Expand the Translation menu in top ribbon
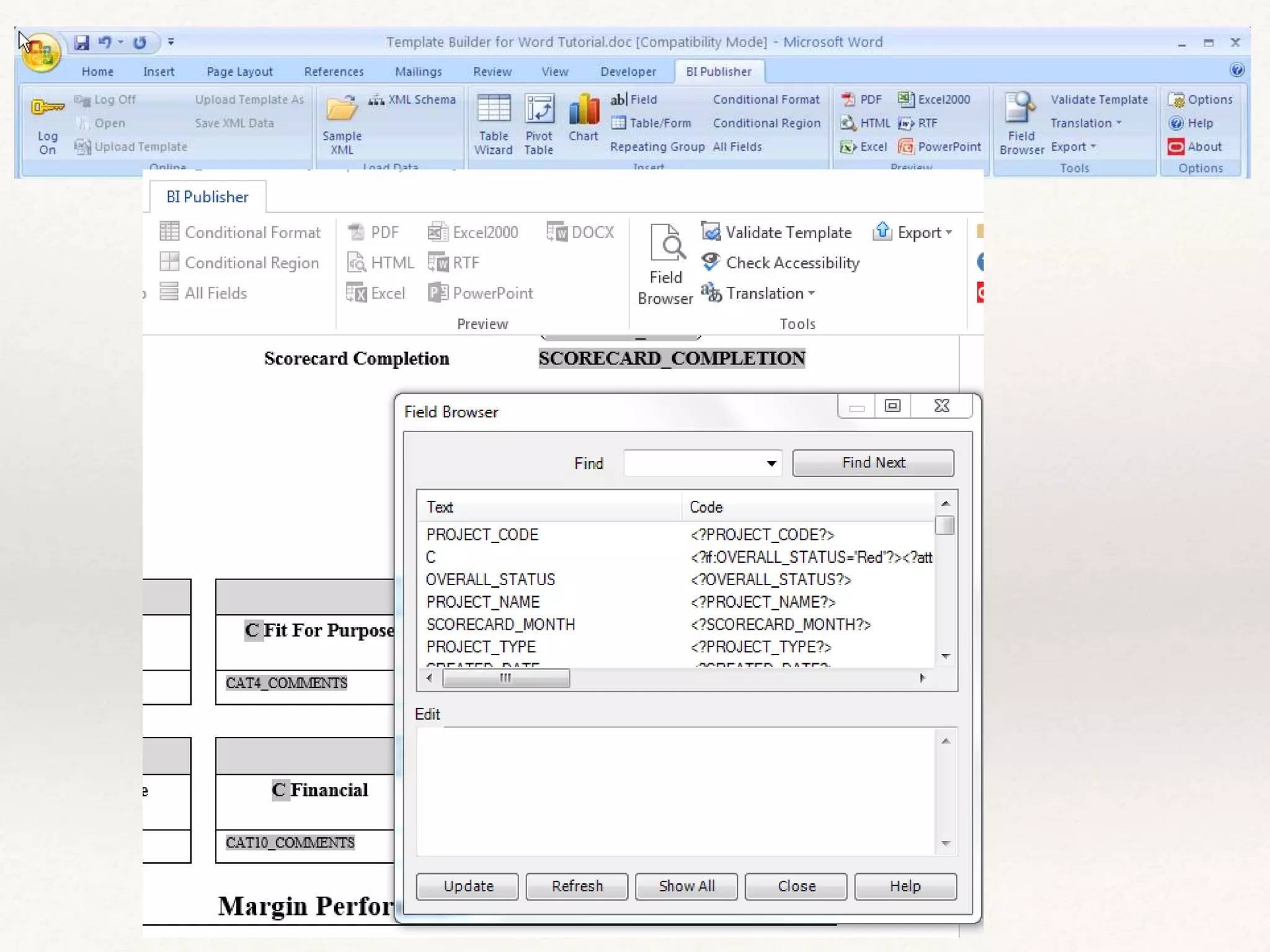1270x952 pixels. pos(1086,123)
